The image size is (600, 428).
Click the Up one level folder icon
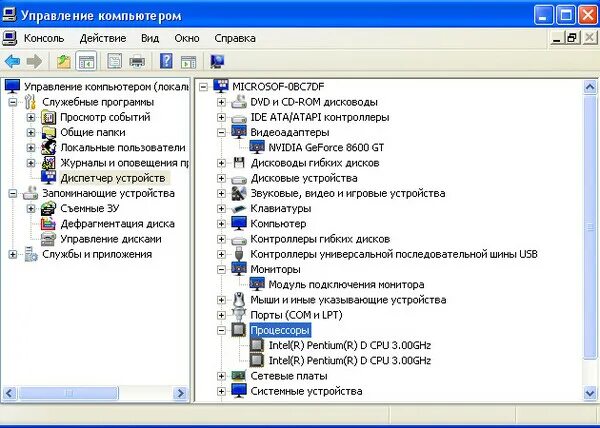click(x=64, y=61)
